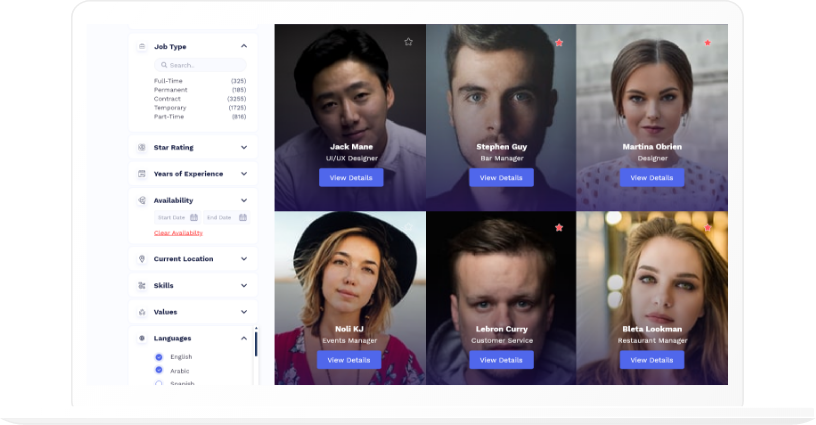
Task: Click the Start Date input field
Action: coord(177,217)
